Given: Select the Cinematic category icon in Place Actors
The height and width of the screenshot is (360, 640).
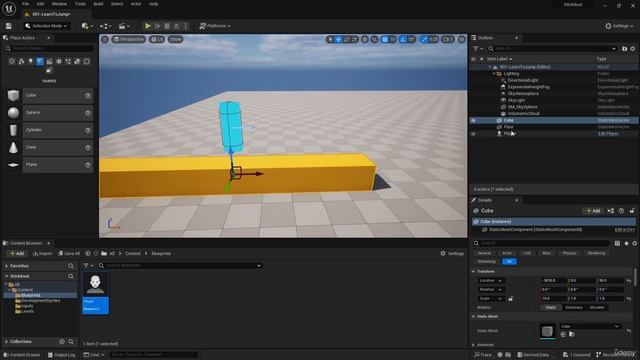Looking at the screenshot, I should [x=49, y=61].
